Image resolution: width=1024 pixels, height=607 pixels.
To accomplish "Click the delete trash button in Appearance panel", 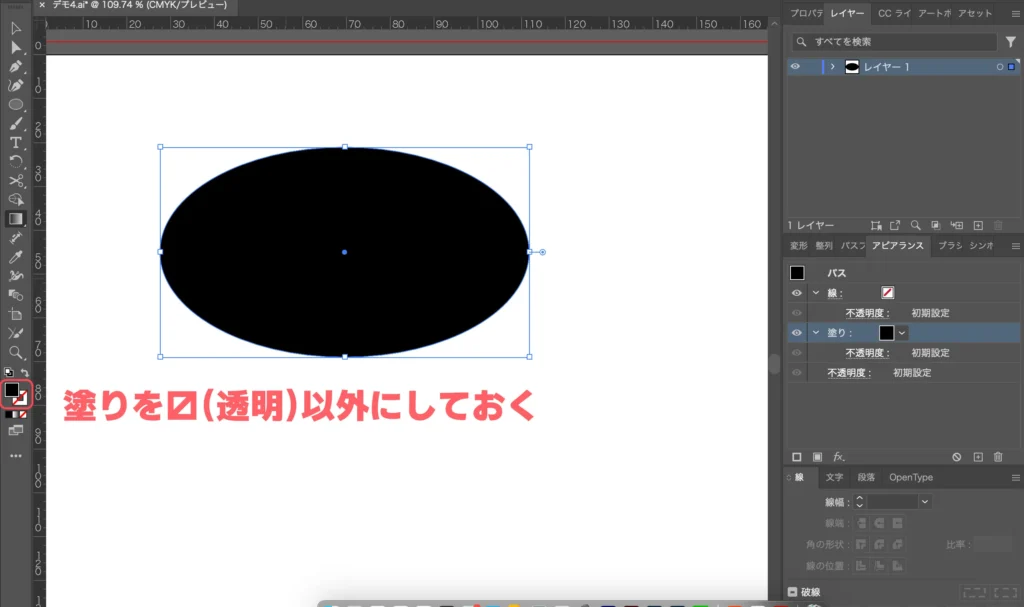I will click(998, 457).
